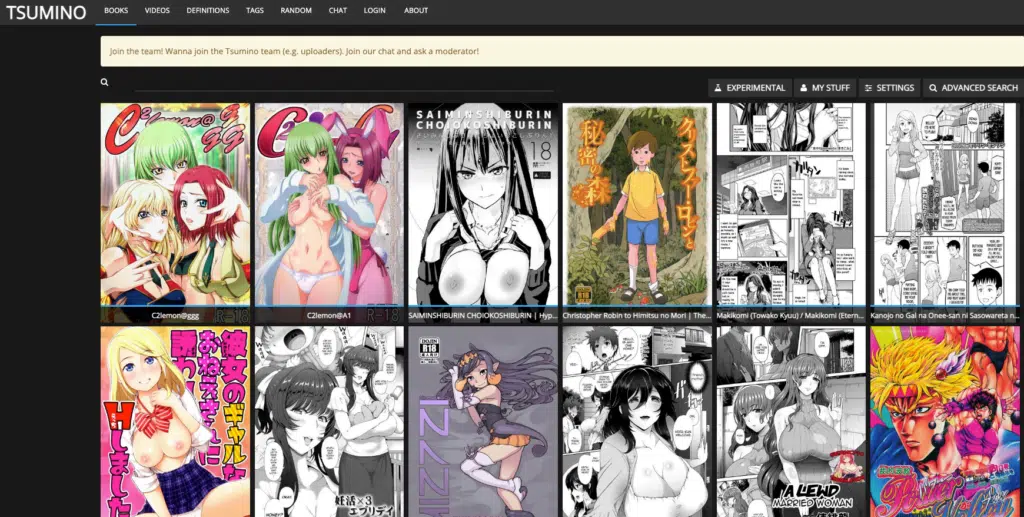Click the magnifier icon beside the search field

[104, 82]
